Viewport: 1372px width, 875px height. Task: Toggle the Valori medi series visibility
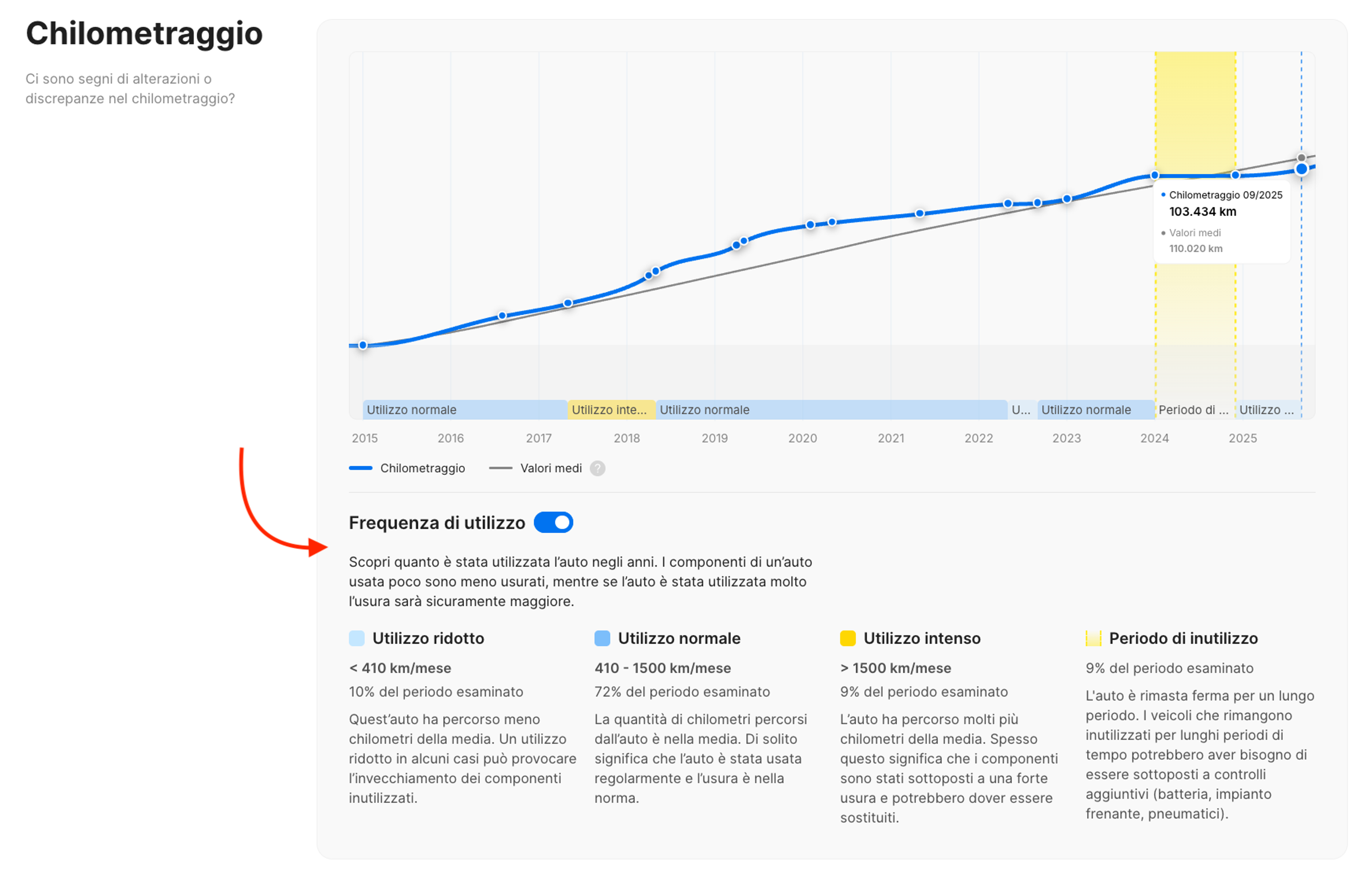(x=550, y=468)
